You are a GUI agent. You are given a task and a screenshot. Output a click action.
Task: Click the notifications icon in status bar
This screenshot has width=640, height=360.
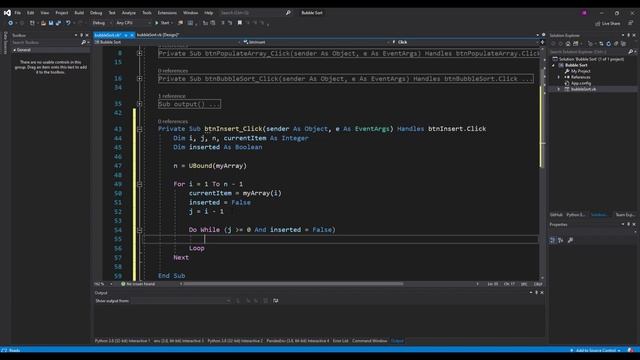click(631, 350)
